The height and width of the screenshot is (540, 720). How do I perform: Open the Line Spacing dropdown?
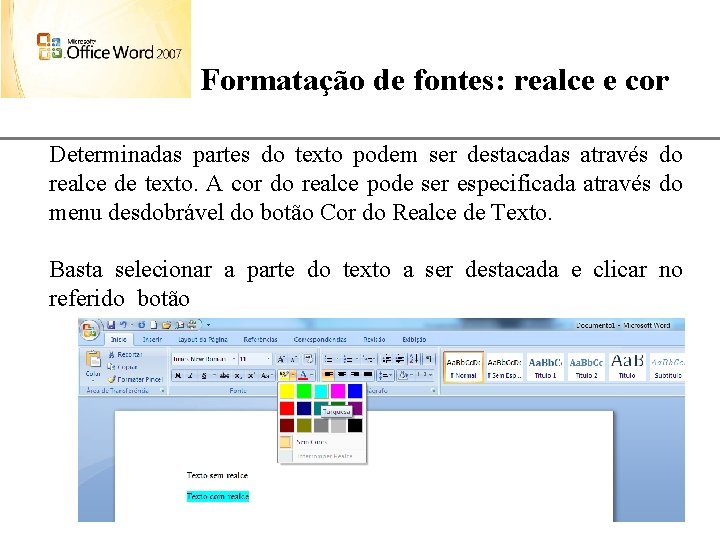tap(385, 376)
